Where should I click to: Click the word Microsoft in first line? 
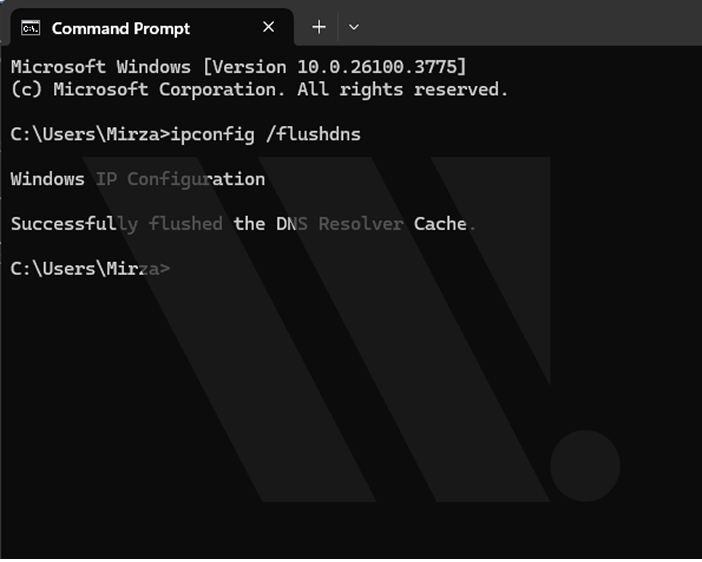click(x=58, y=67)
